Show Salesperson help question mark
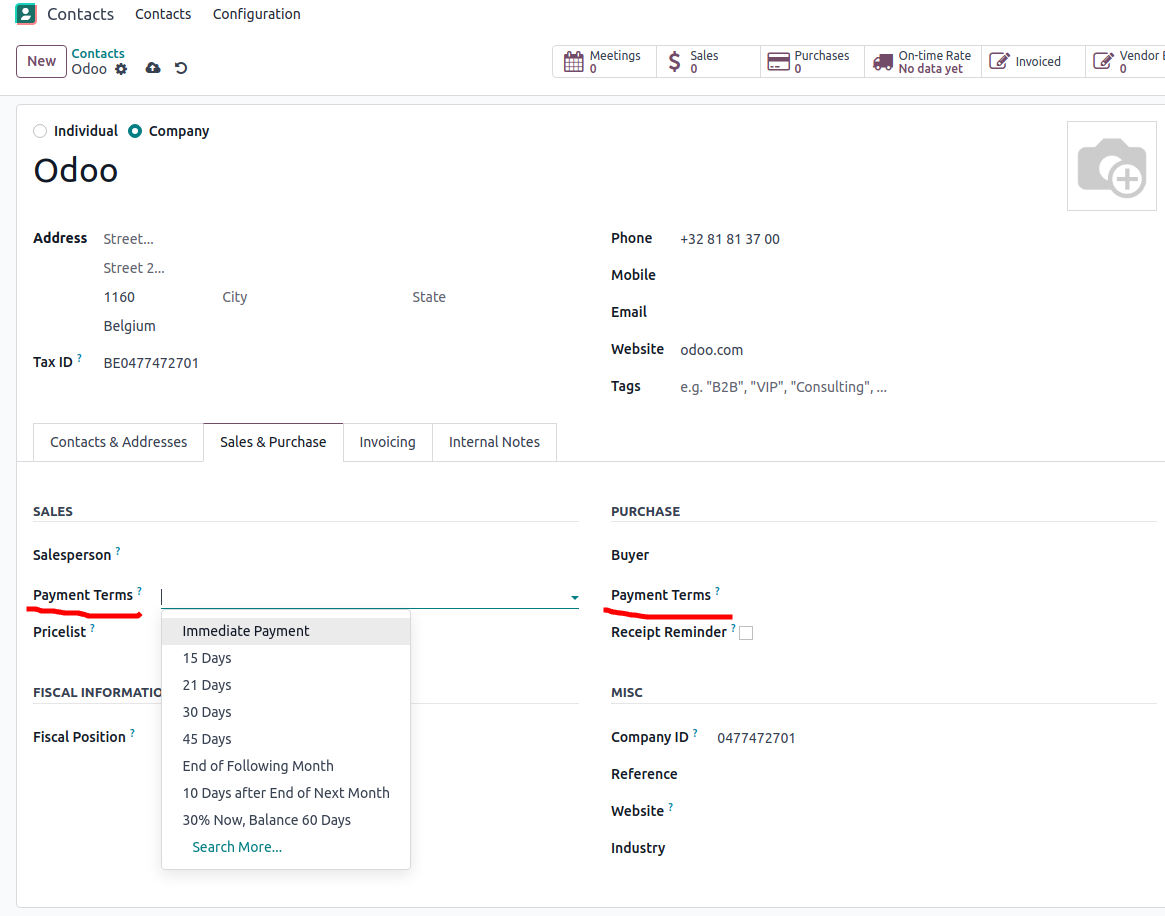Viewport: 1165px width, 916px height. 118,550
